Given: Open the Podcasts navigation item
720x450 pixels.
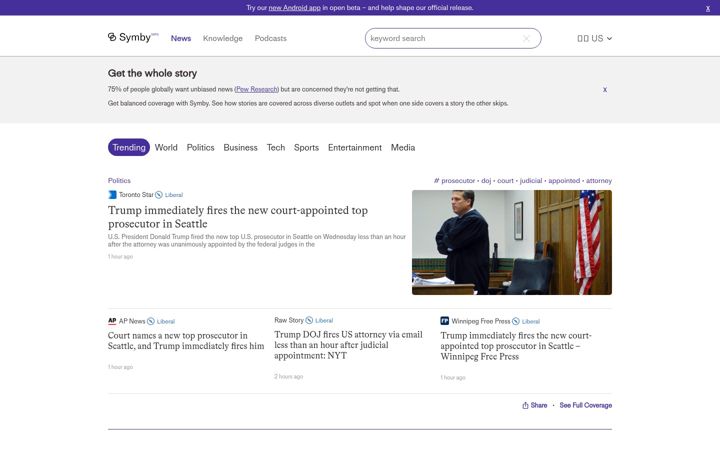Looking at the screenshot, I should pos(270,39).
